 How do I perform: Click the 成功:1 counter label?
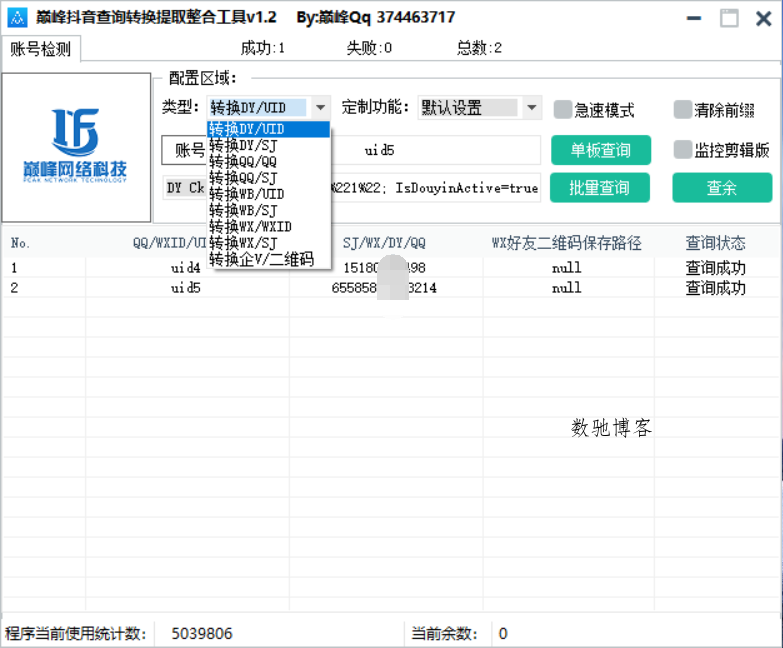point(263,48)
